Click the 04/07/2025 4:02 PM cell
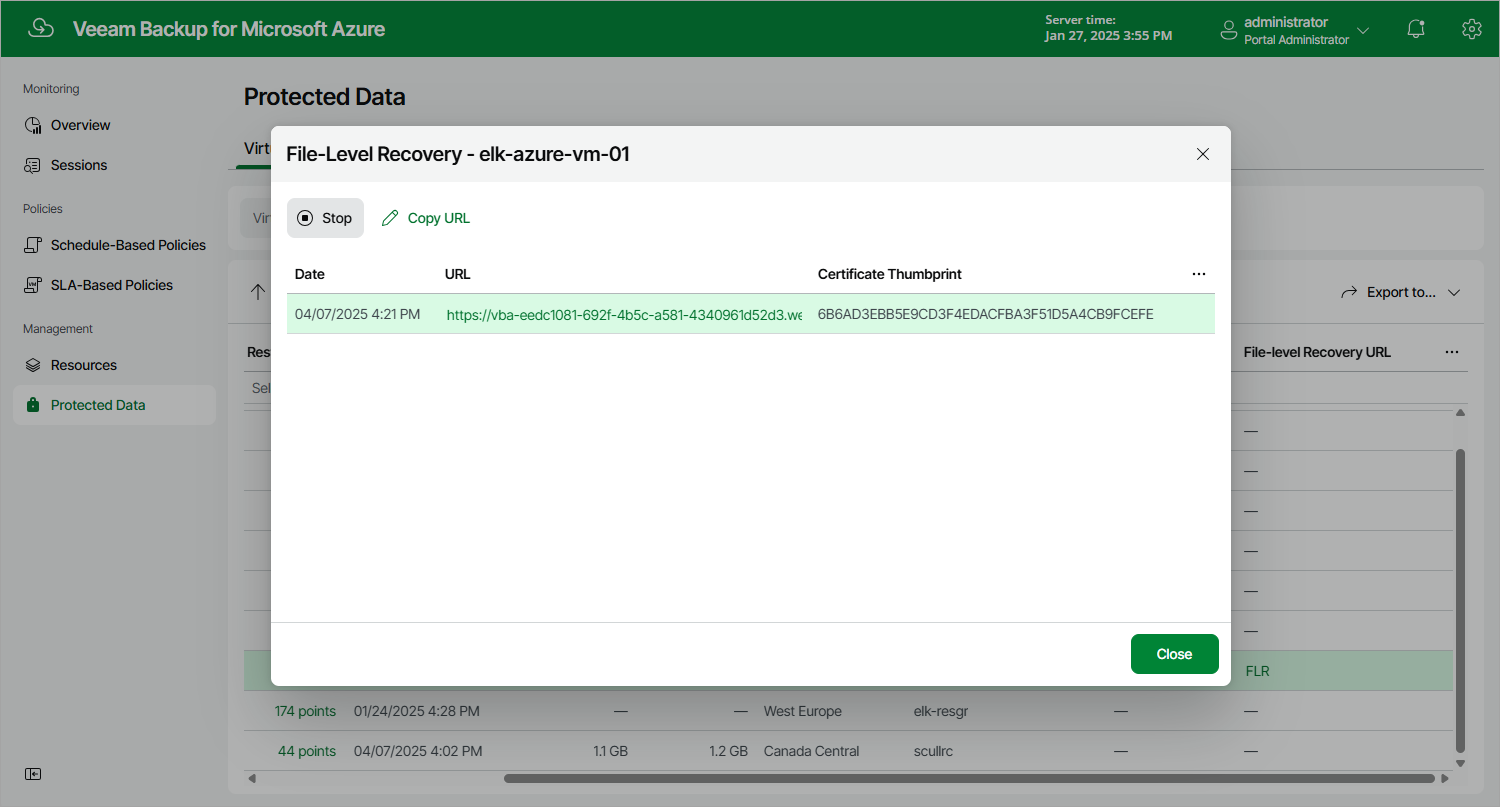This screenshot has width=1500, height=807. pyautogui.click(x=418, y=751)
